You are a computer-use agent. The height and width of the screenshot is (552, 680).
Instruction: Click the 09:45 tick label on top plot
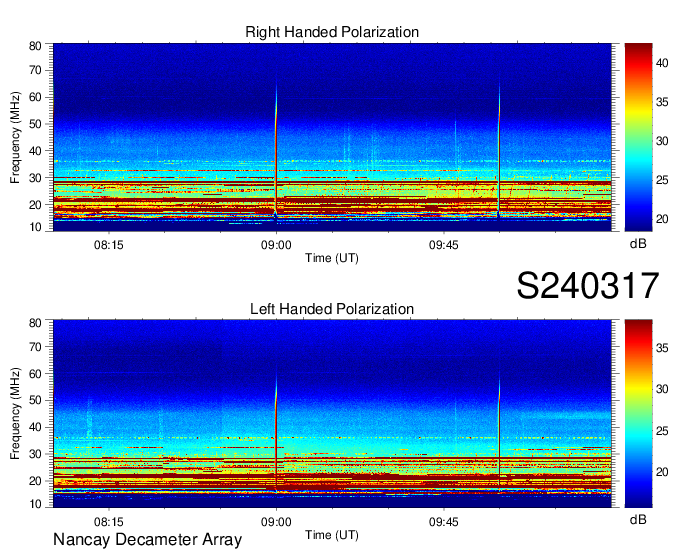(444, 245)
